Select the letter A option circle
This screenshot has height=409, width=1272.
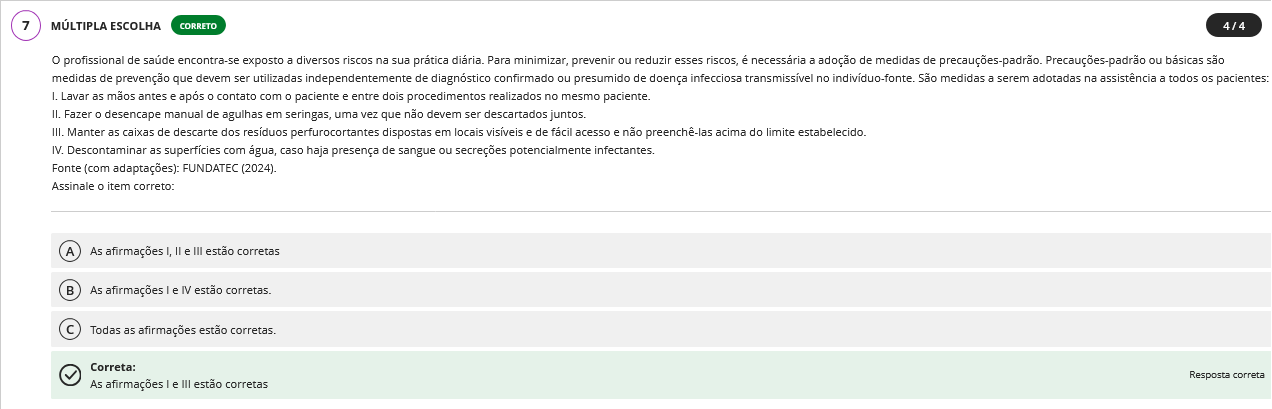click(70, 251)
